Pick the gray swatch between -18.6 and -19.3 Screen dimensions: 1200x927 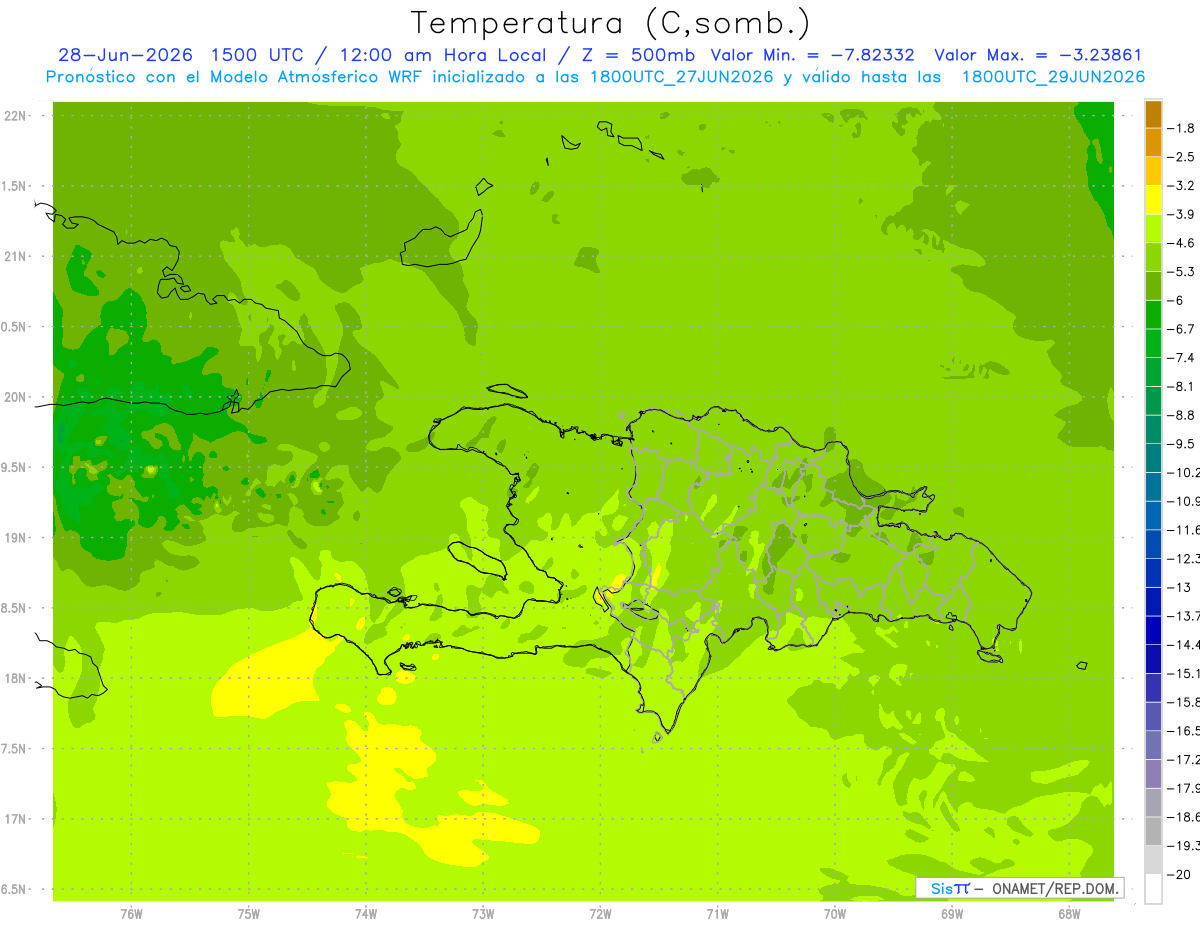pyautogui.click(x=1153, y=832)
